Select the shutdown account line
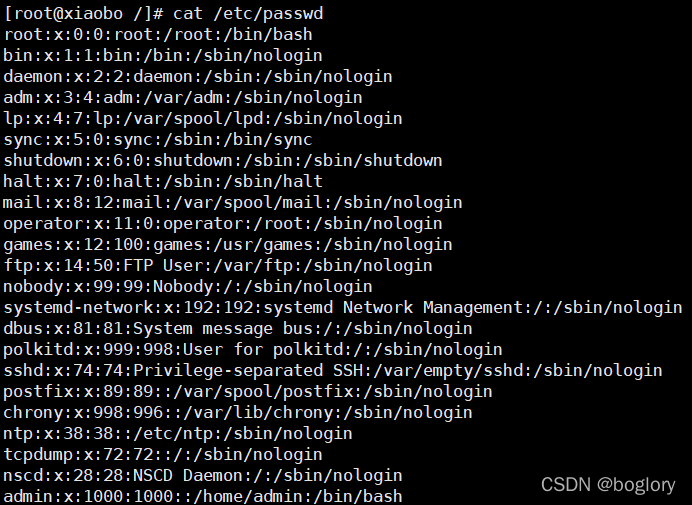This screenshot has width=692, height=505. point(223,160)
